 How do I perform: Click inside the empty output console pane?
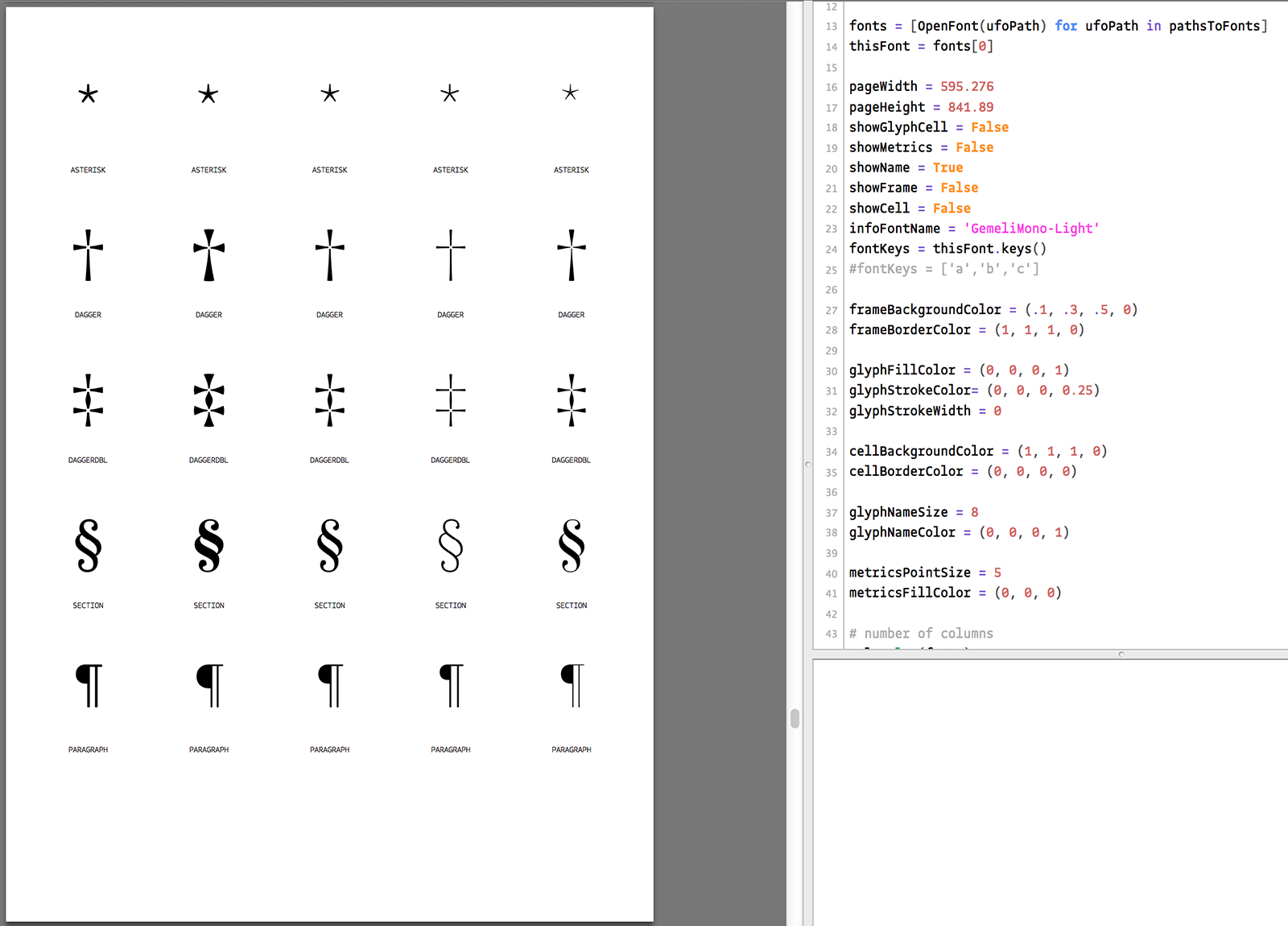click(x=1046, y=789)
